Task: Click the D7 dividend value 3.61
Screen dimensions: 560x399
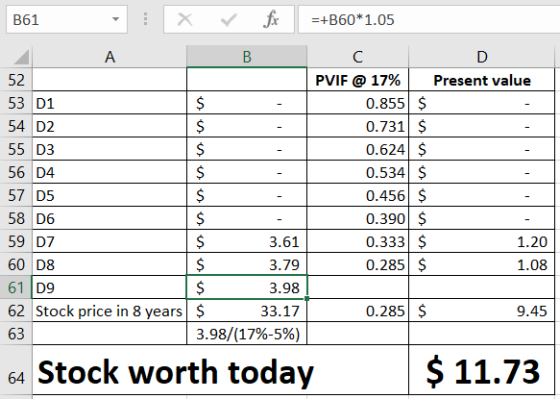Action: 247,241
